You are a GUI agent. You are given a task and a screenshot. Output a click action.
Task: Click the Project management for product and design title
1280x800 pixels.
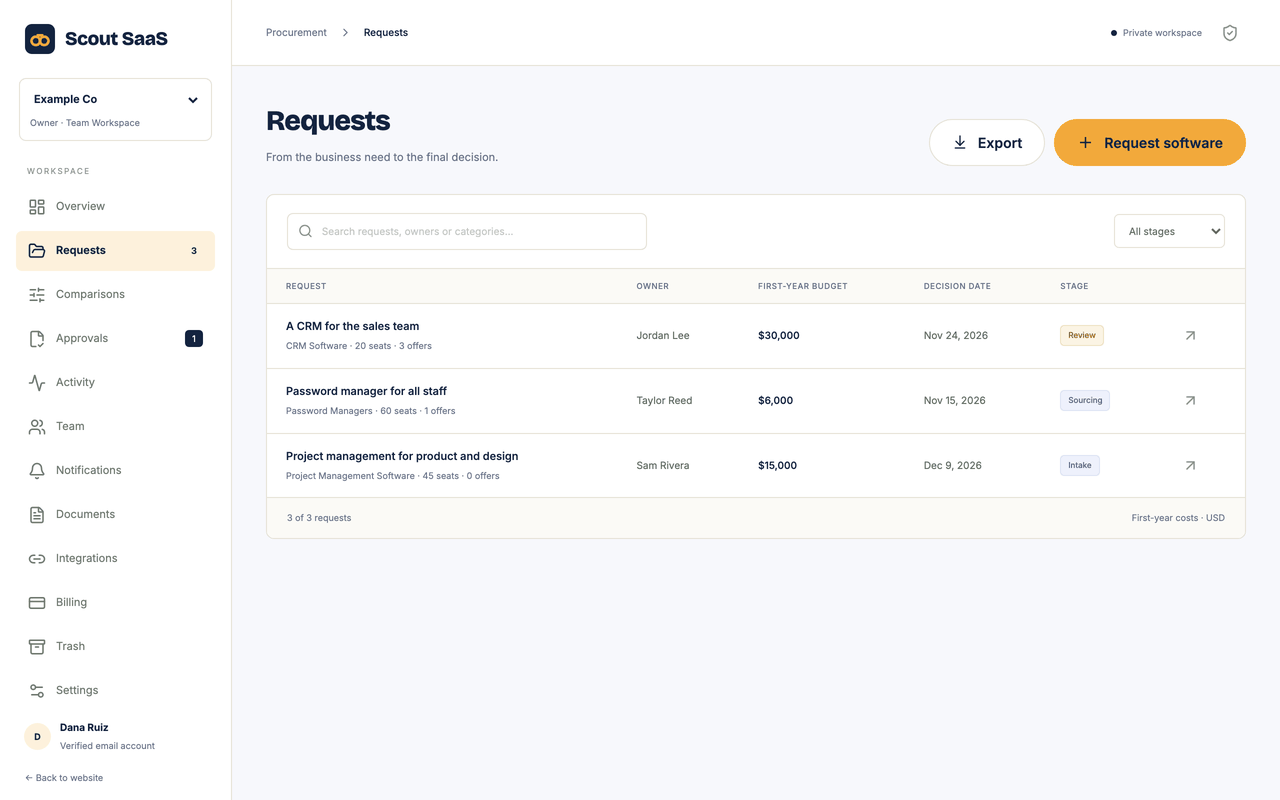402,456
